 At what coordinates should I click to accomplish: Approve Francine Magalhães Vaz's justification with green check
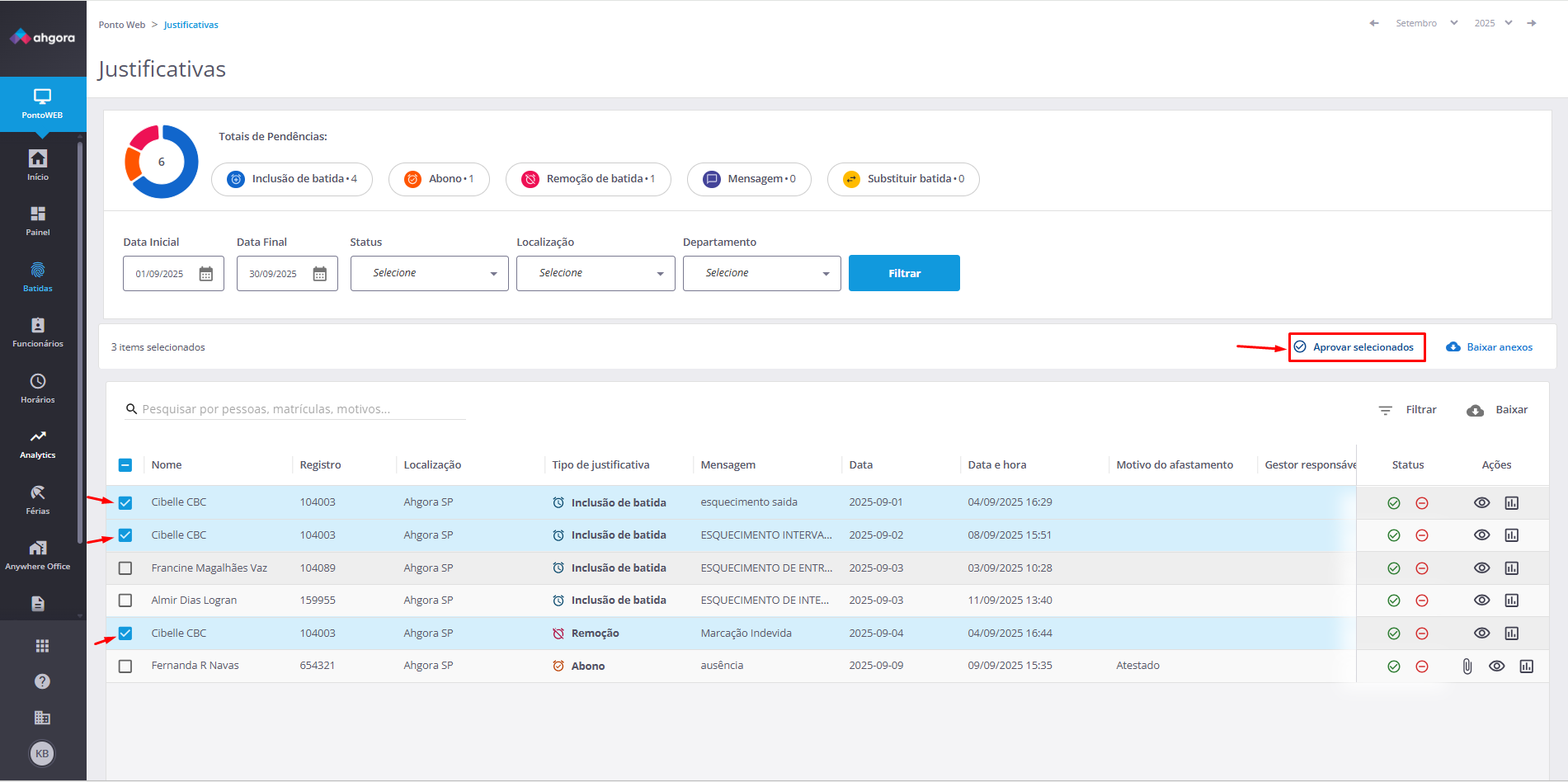pyautogui.click(x=1393, y=568)
